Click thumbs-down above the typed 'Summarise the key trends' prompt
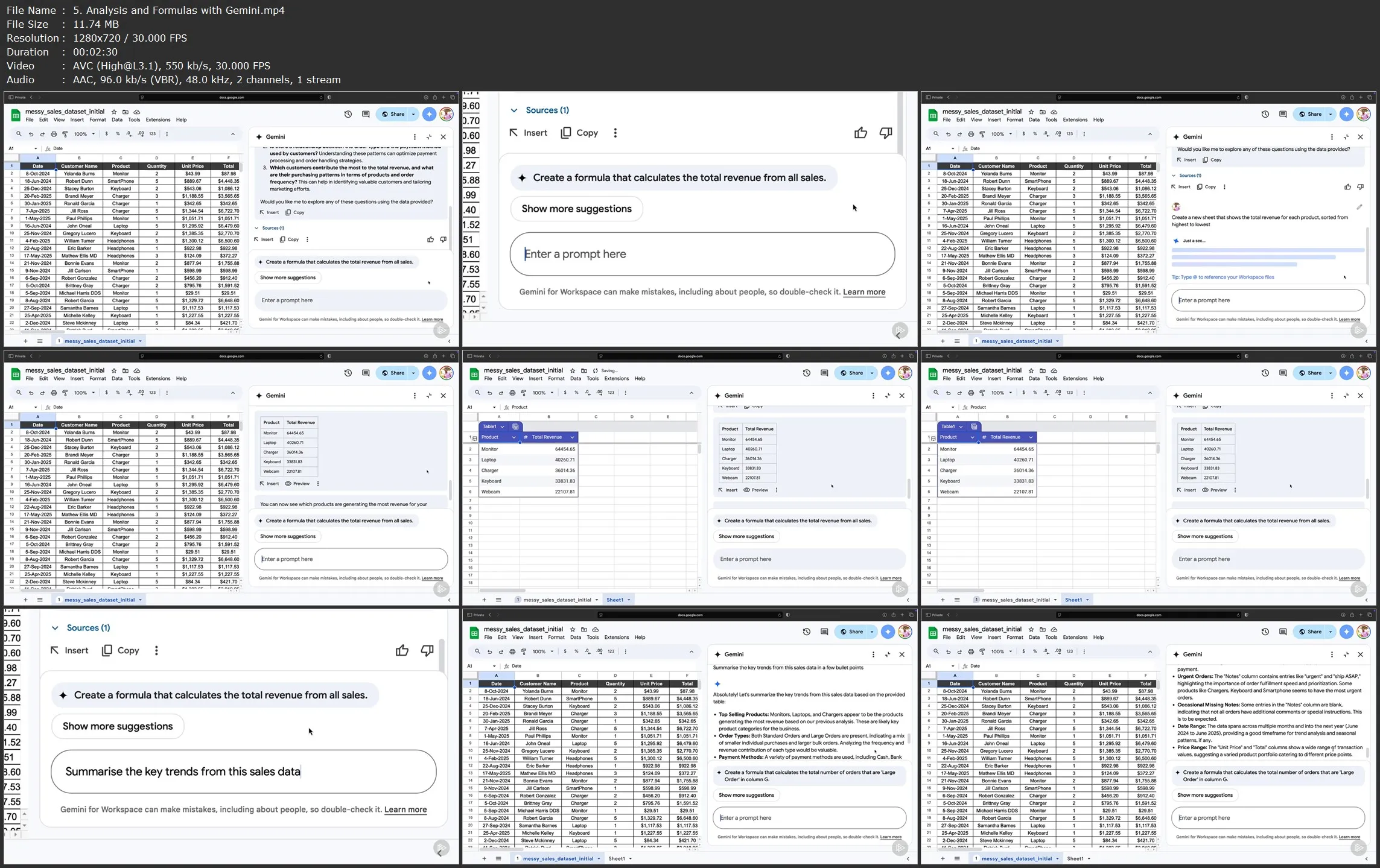 427,650
